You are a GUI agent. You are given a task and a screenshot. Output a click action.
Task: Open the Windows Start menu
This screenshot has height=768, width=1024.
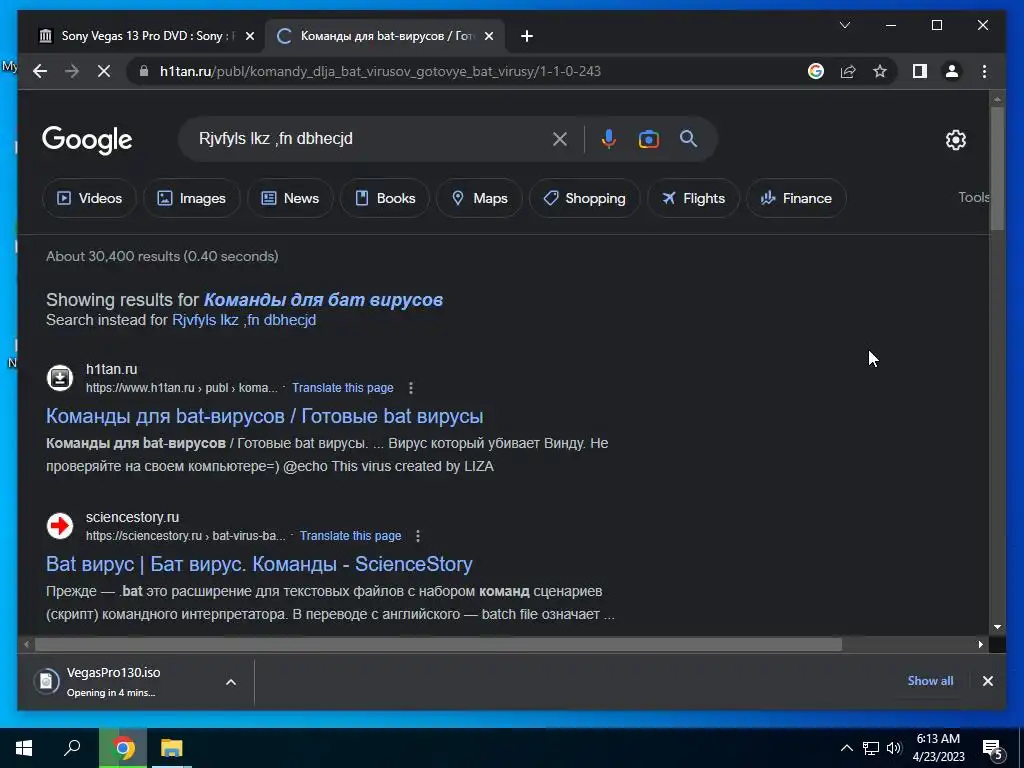click(x=24, y=748)
